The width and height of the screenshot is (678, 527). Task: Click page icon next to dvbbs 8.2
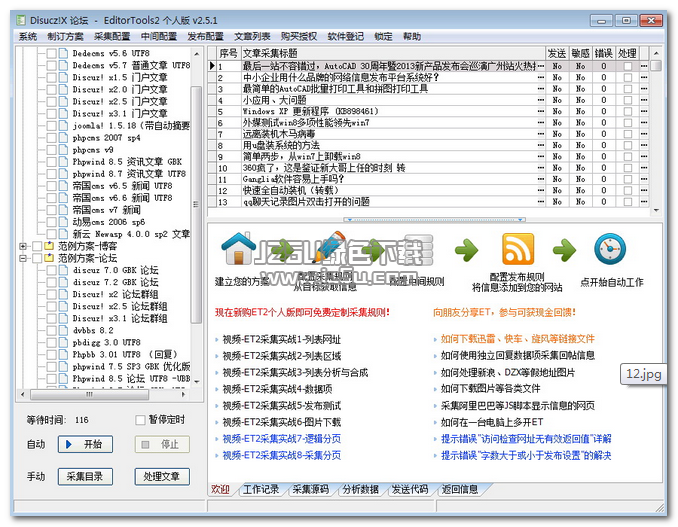pyautogui.click(x=64, y=330)
